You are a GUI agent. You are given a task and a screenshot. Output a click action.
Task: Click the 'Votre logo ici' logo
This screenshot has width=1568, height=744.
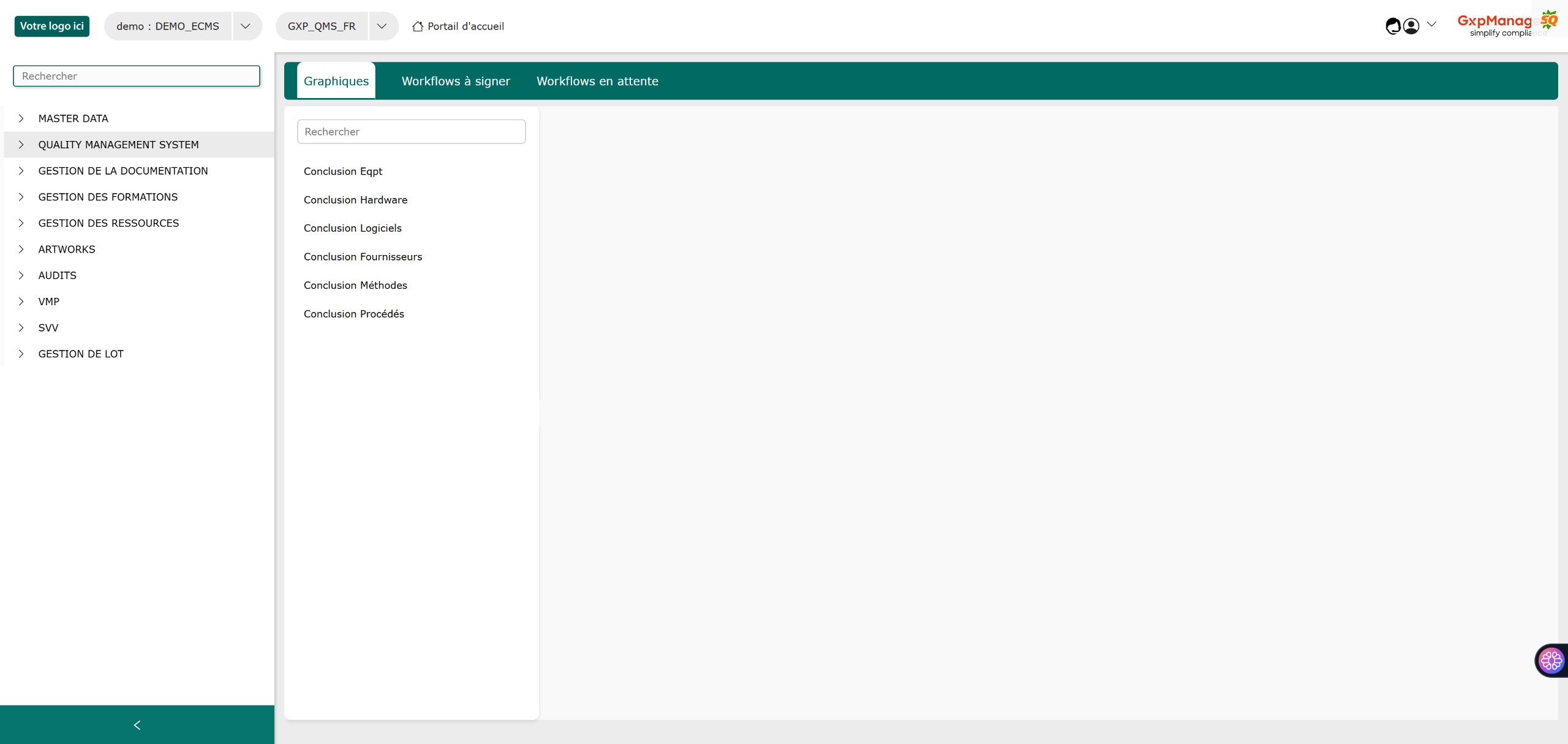coord(52,26)
